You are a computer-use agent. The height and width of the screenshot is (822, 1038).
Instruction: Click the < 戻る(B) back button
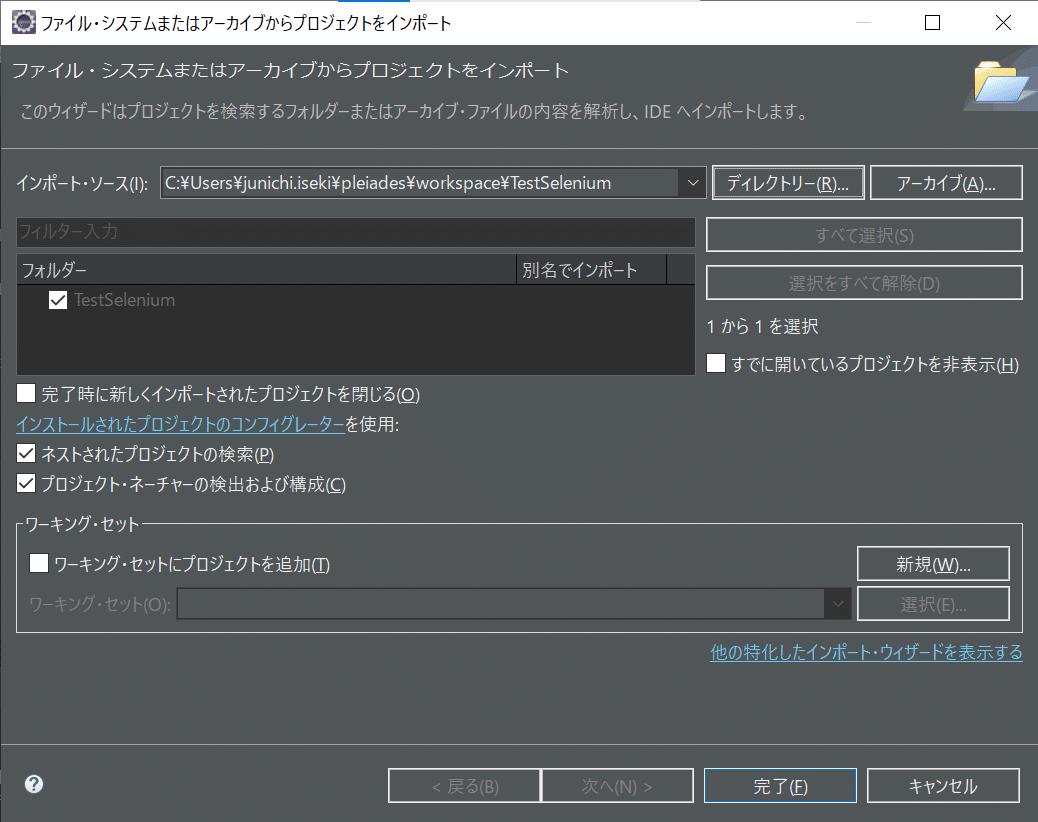pyautogui.click(x=464, y=786)
